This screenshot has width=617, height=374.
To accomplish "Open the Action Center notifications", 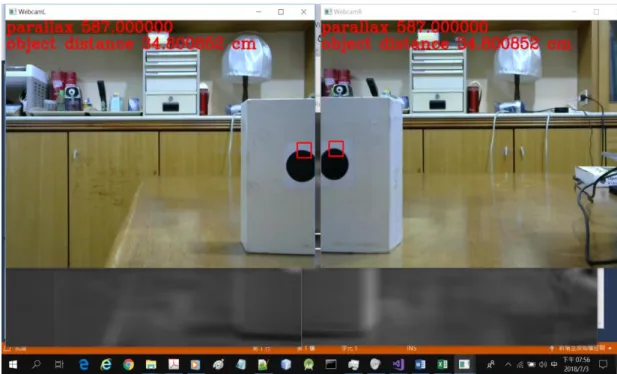I will point(603,365).
